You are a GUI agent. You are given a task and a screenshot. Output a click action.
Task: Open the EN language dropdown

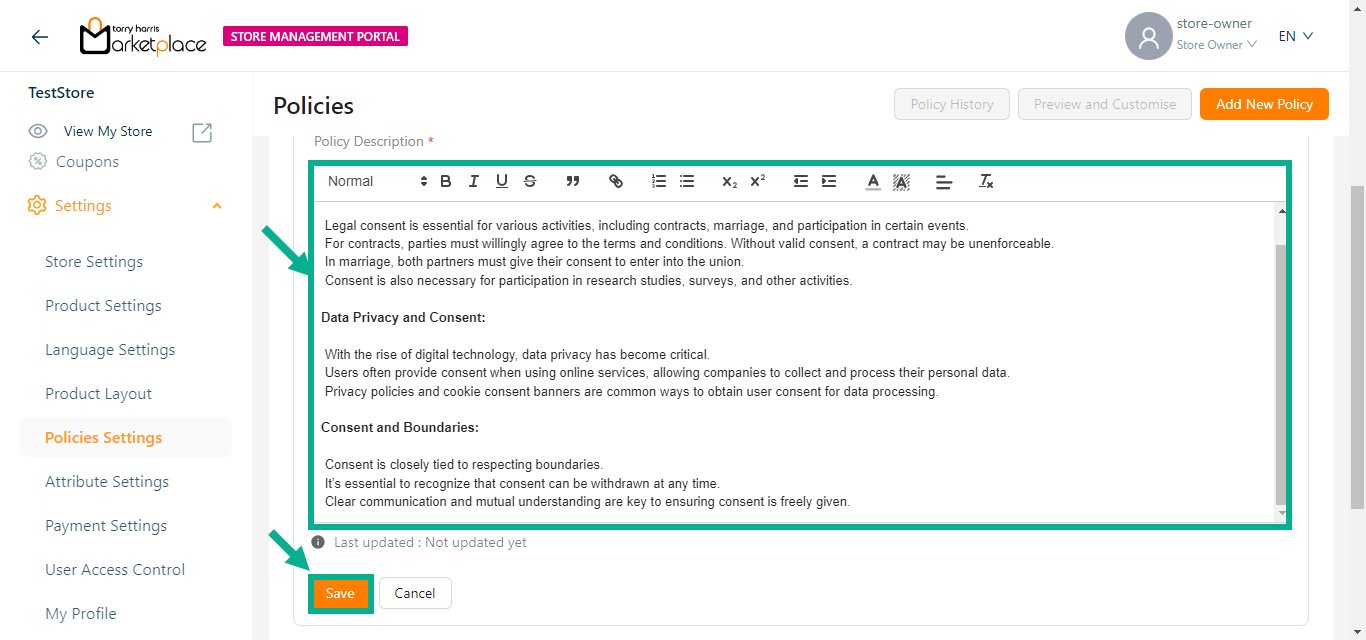[x=1295, y=36]
